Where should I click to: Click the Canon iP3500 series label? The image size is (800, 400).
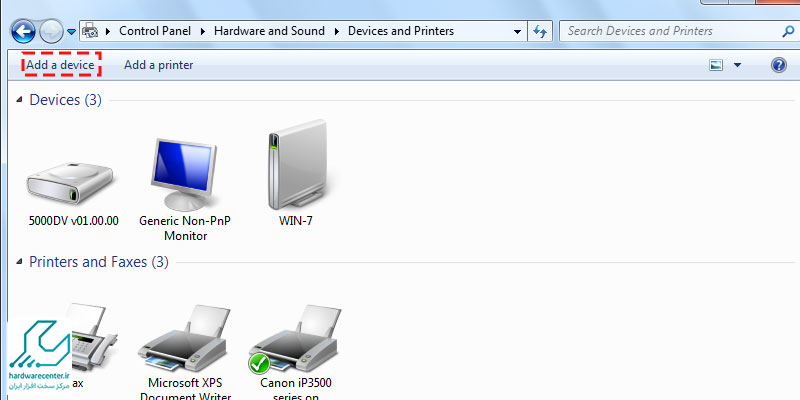point(296,389)
